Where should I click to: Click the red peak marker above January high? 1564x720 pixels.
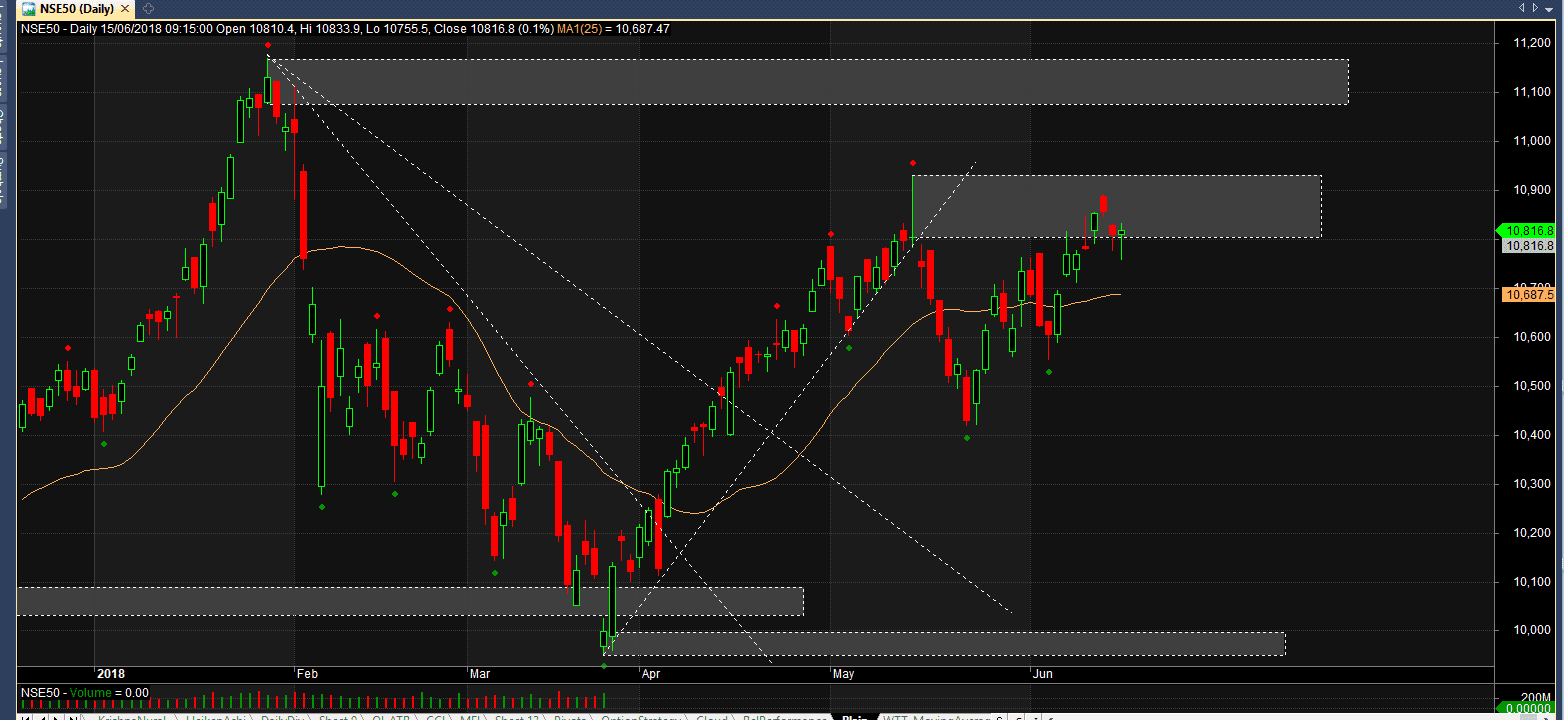[268, 45]
